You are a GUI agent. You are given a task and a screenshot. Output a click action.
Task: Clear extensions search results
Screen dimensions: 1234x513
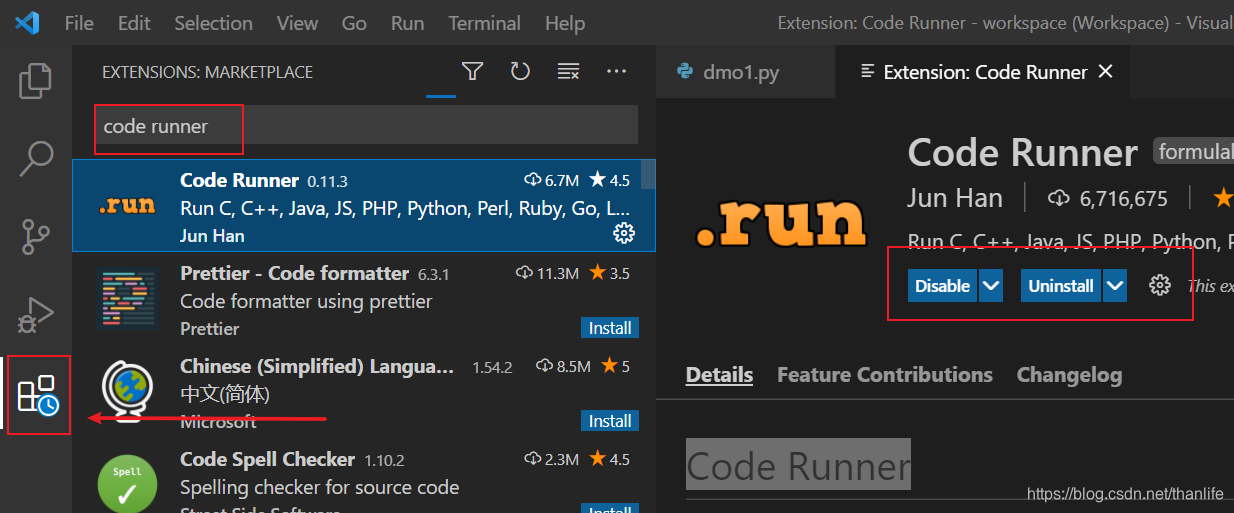569,71
